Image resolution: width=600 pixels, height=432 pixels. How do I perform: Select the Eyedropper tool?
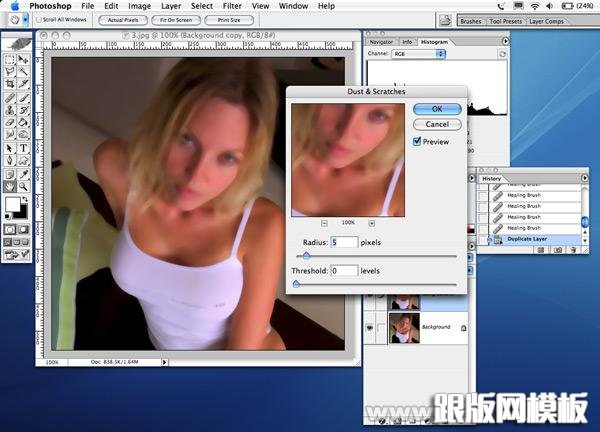(x=23, y=174)
